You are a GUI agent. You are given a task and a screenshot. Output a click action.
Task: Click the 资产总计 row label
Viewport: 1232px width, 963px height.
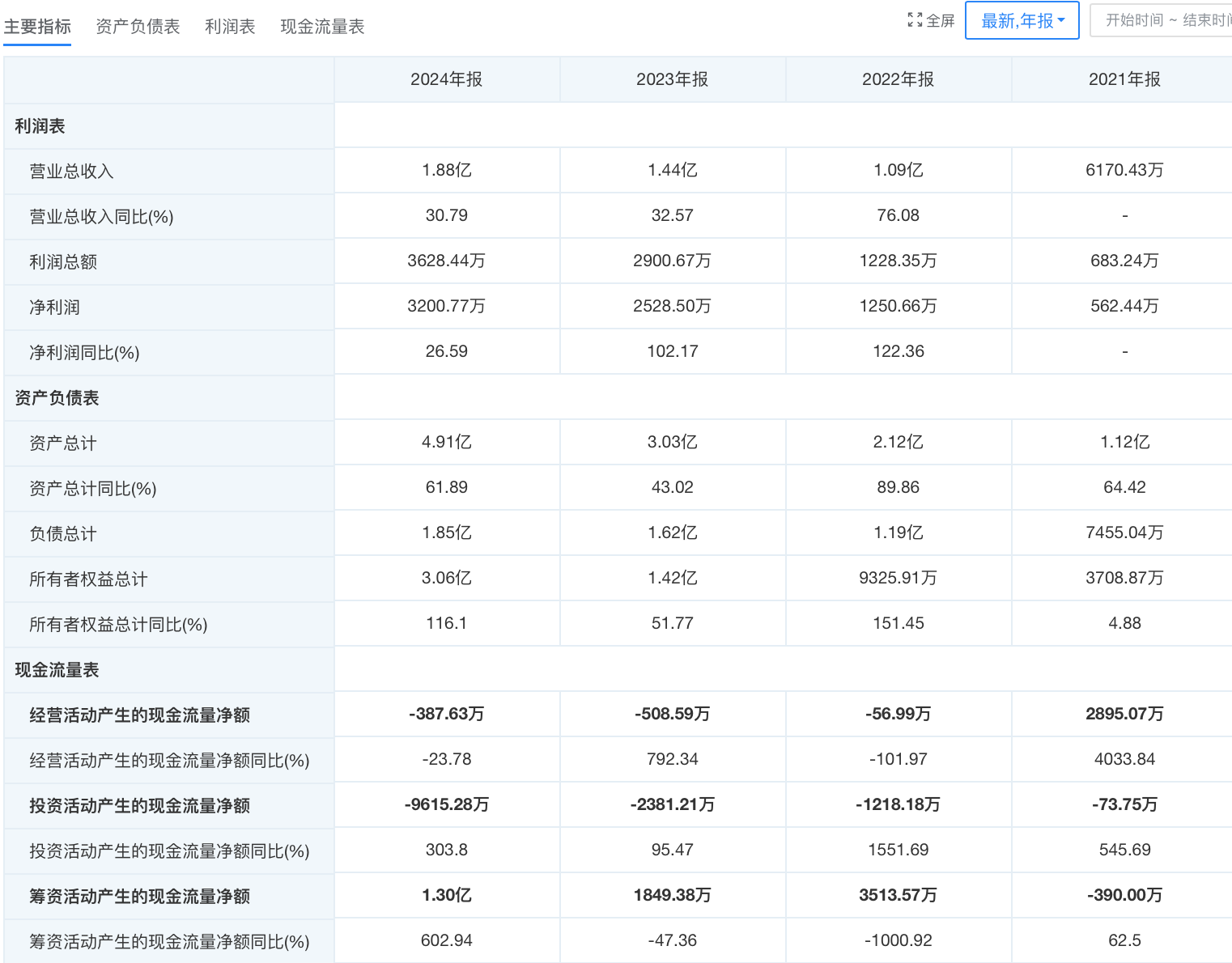62,443
